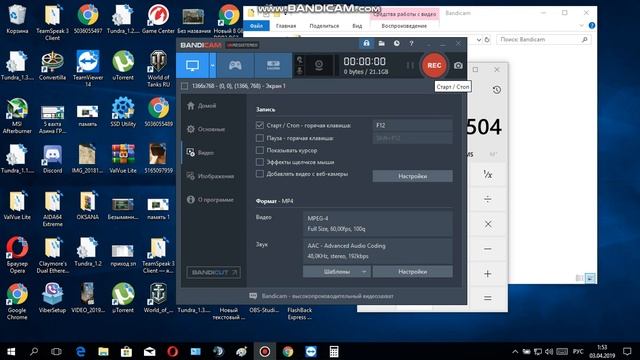Select Bandicam HDMI device recording mode

pyautogui.click(x=273, y=65)
